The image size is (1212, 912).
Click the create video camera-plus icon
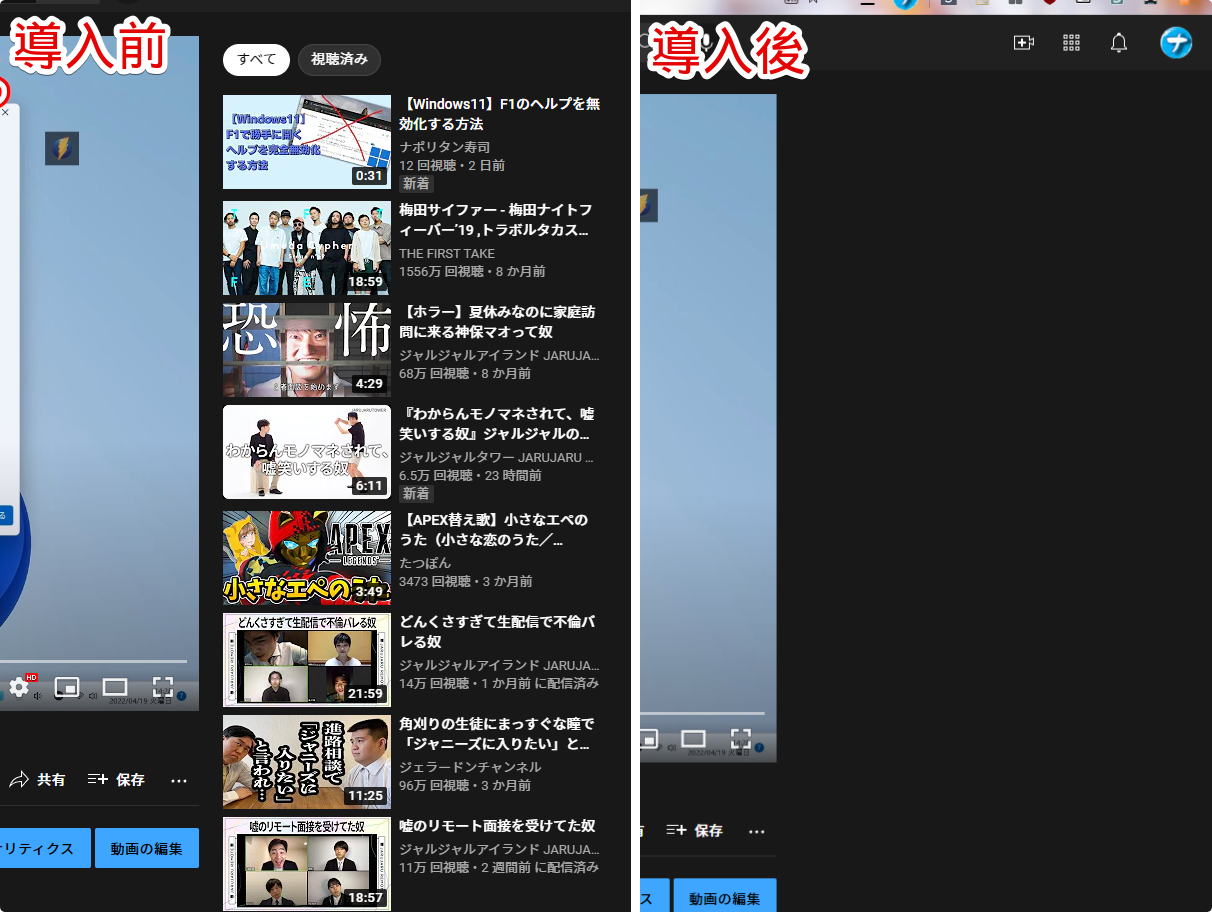(1023, 42)
